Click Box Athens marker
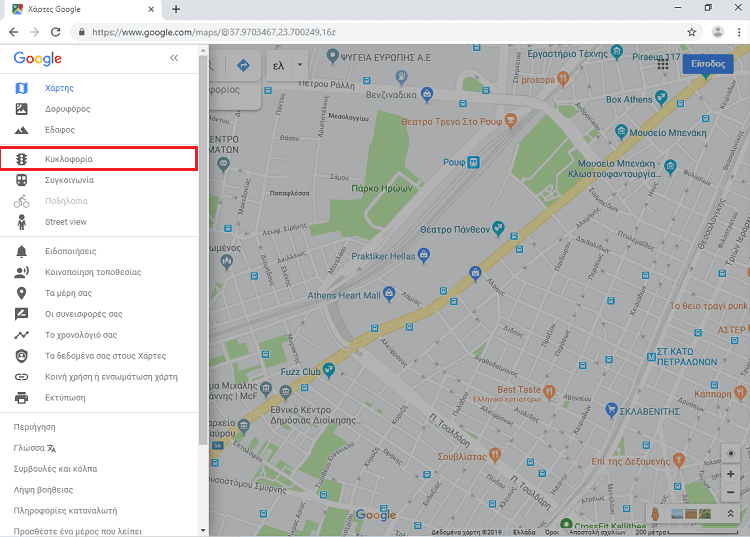This screenshot has height=537, width=750. (x=661, y=98)
